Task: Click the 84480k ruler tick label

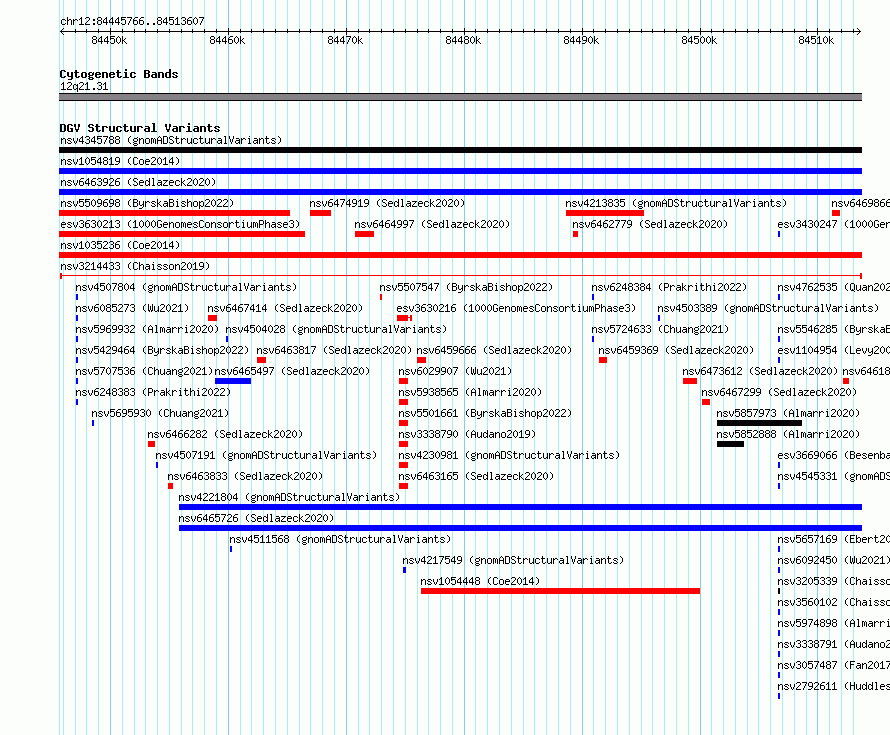Action: click(463, 40)
